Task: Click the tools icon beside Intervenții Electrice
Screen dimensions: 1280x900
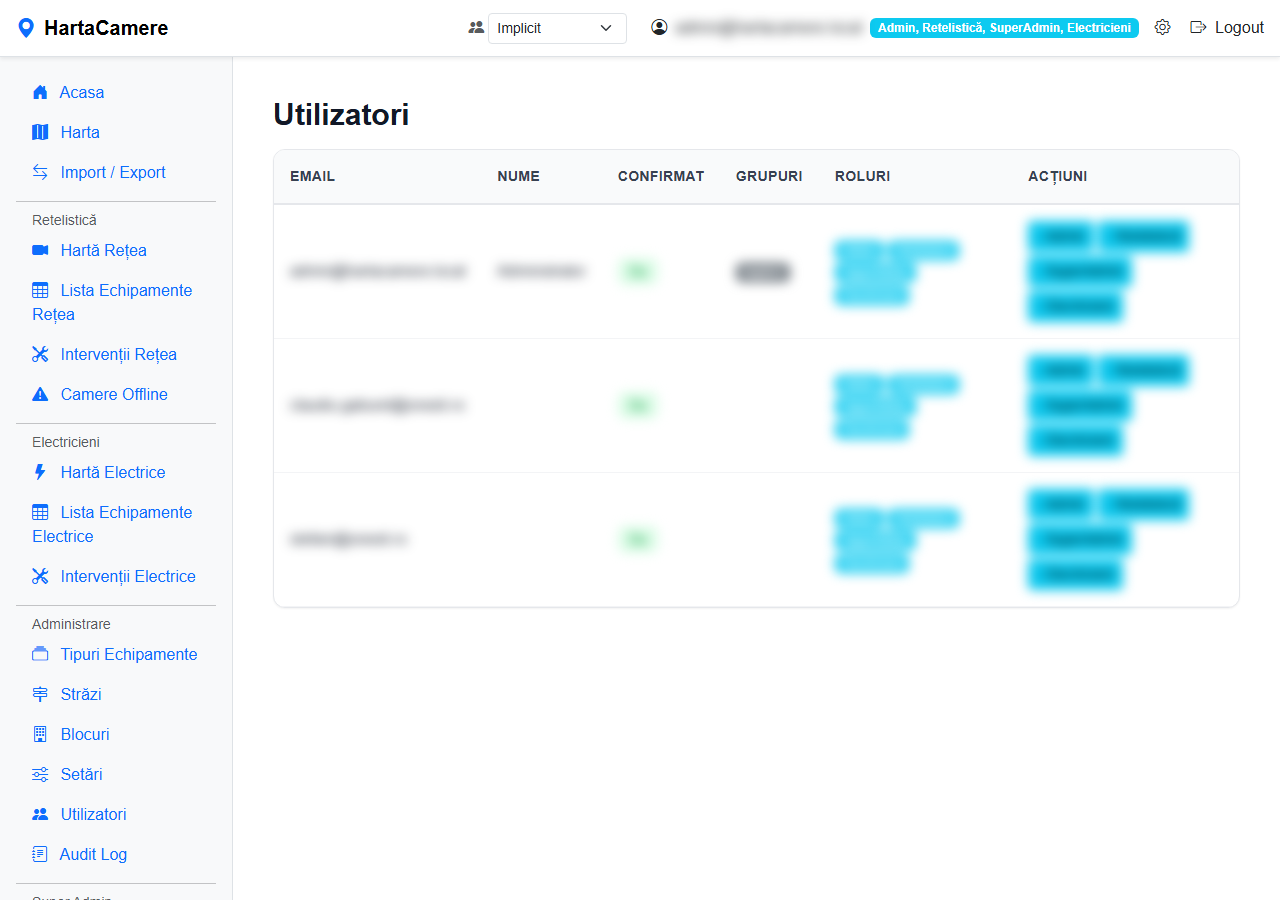Action: tap(40, 576)
